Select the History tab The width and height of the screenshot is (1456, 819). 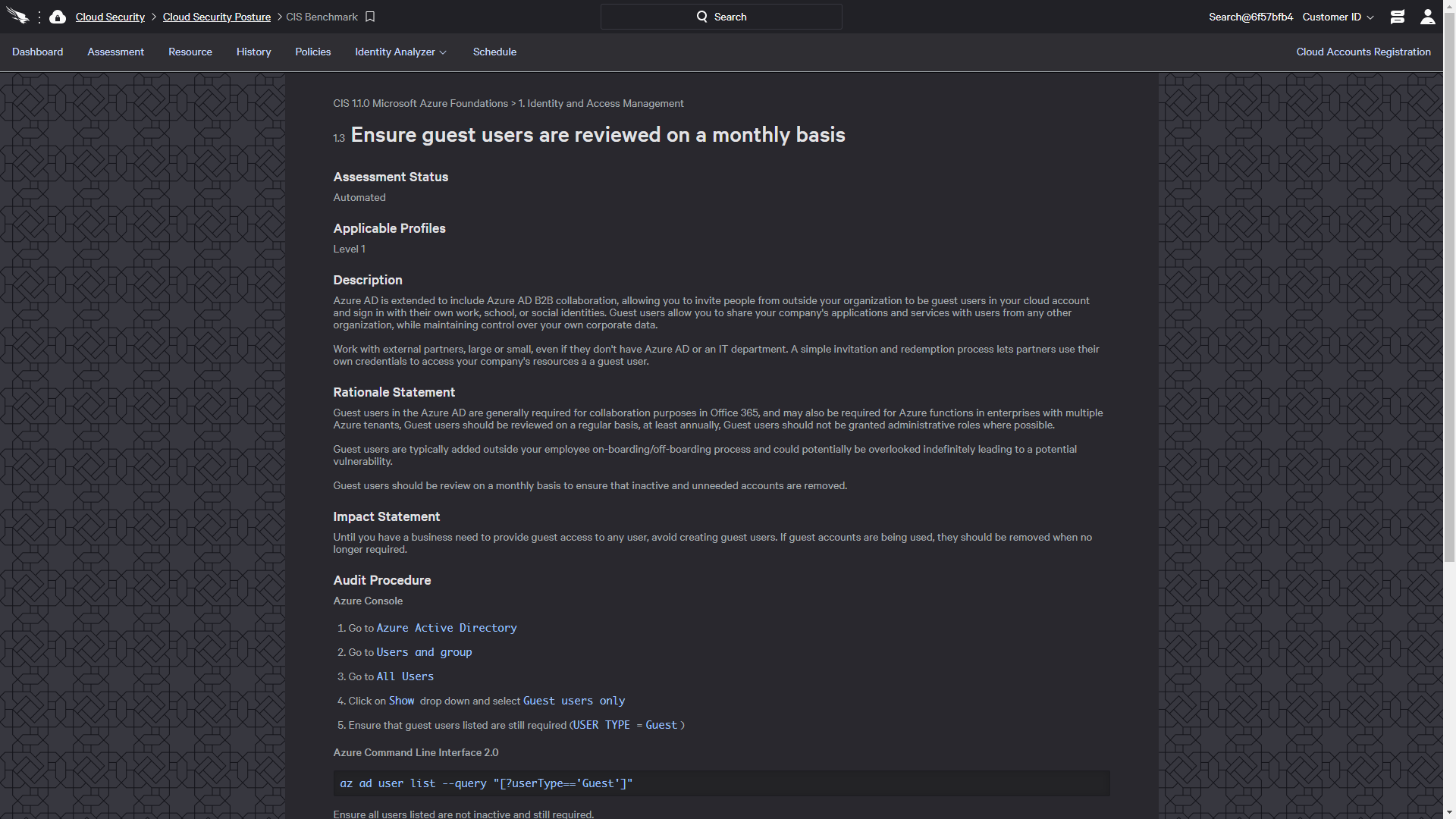tap(253, 52)
